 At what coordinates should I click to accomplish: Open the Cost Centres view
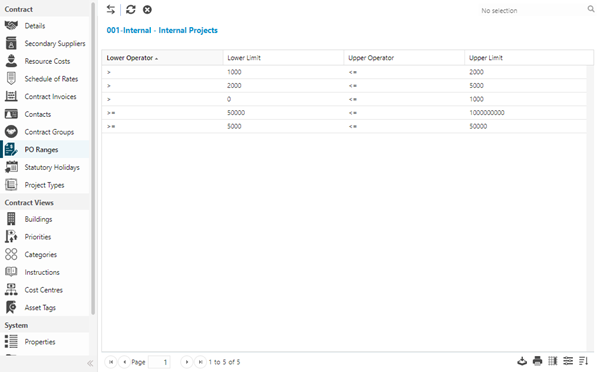44,290
